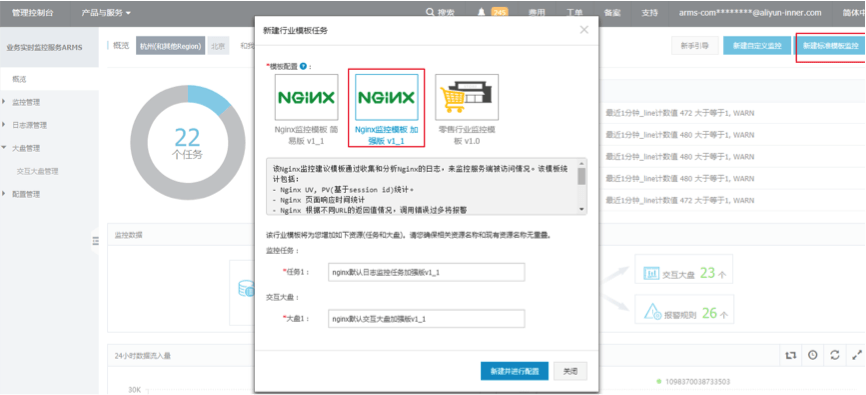Open the 支持 top menu item
This screenshot has height=395, width=866.
coord(650,13)
